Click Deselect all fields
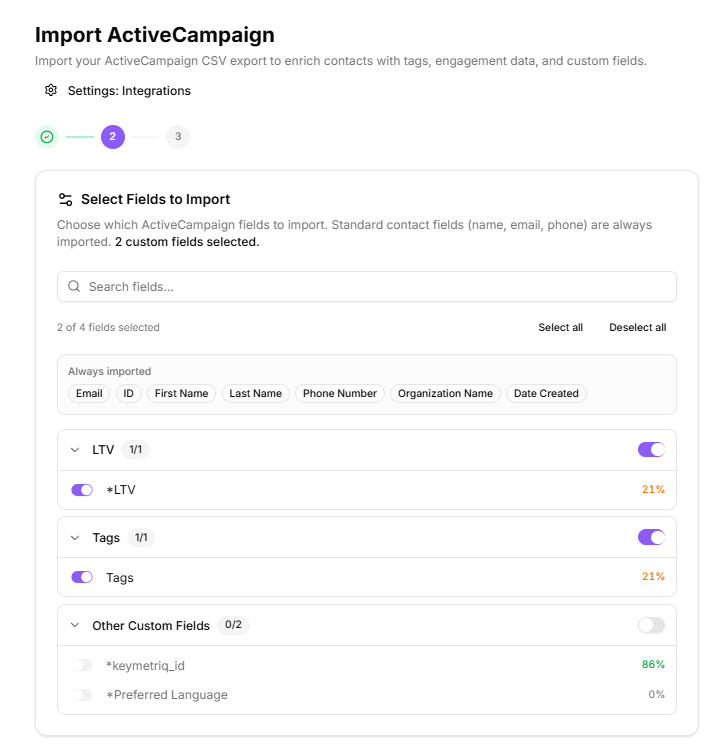The width and height of the screenshot is (721, 747). 638,327
